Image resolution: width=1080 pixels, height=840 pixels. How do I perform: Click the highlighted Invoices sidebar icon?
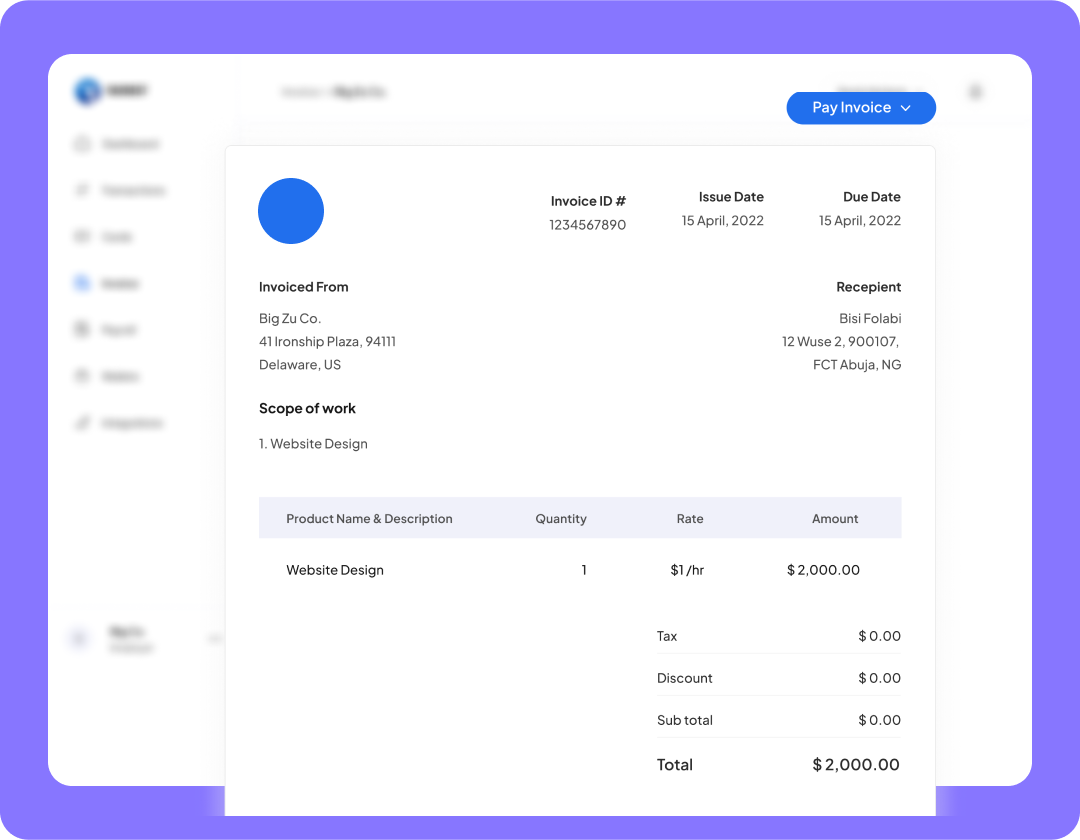pyautogui.click(x=83, y=283)
